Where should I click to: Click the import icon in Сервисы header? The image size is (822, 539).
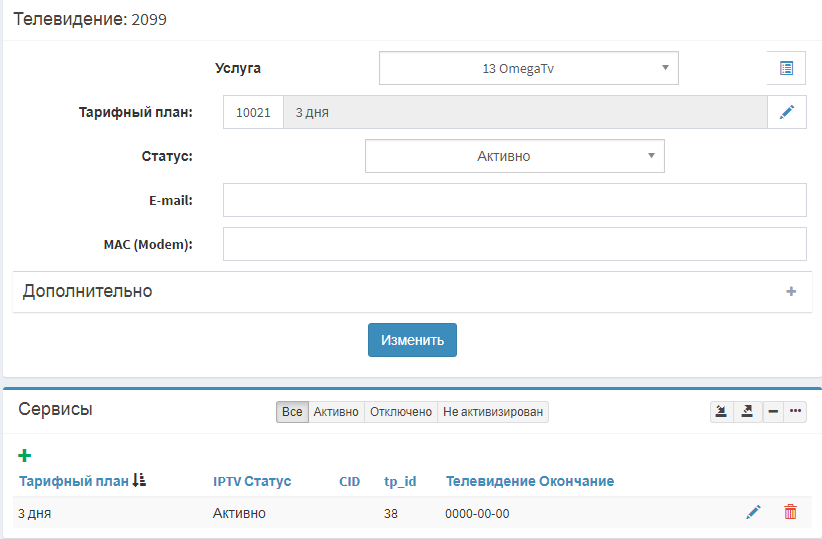point(722,412)
